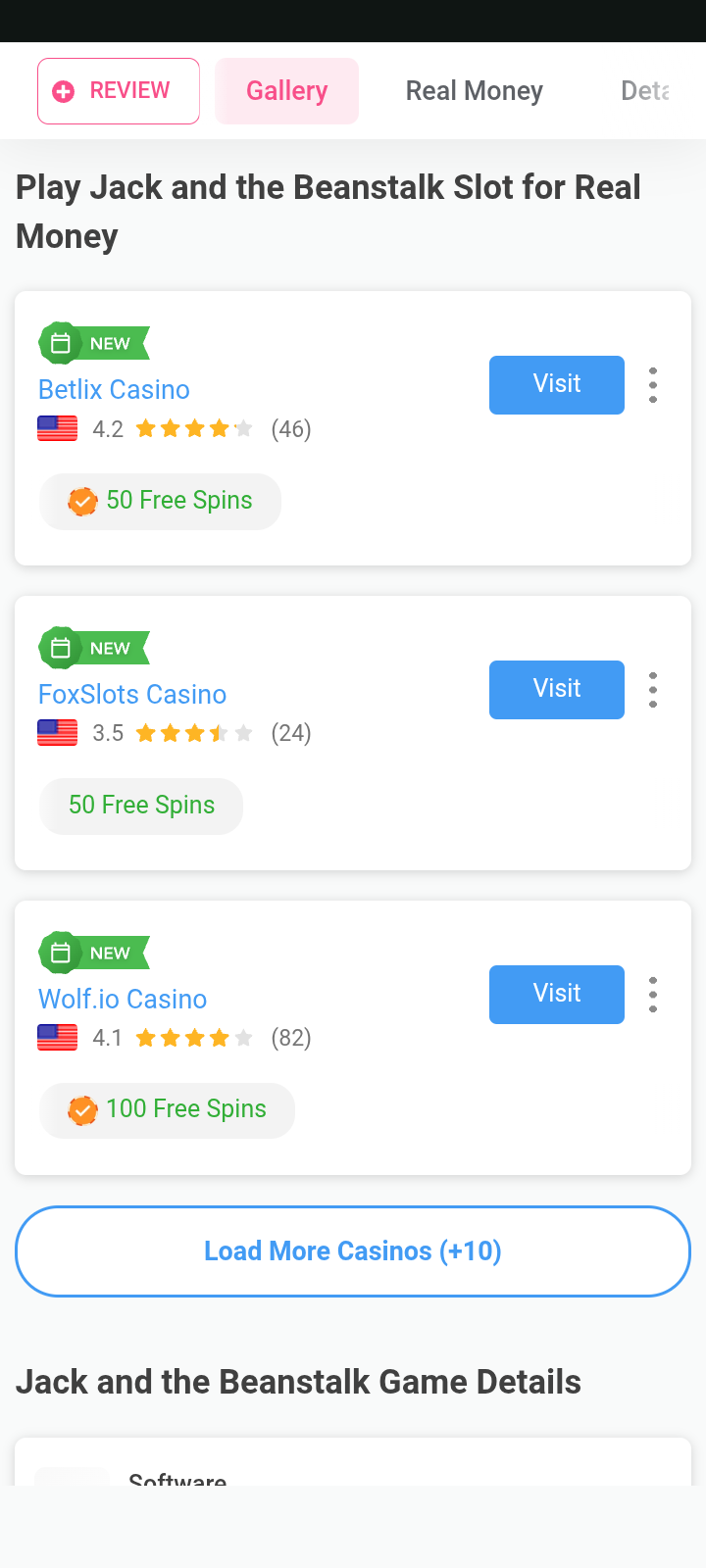This screenshot has height=1568, width=706.
Task: Click the orange verified badge on 50 Free Spins
Action: coord(82,502)
